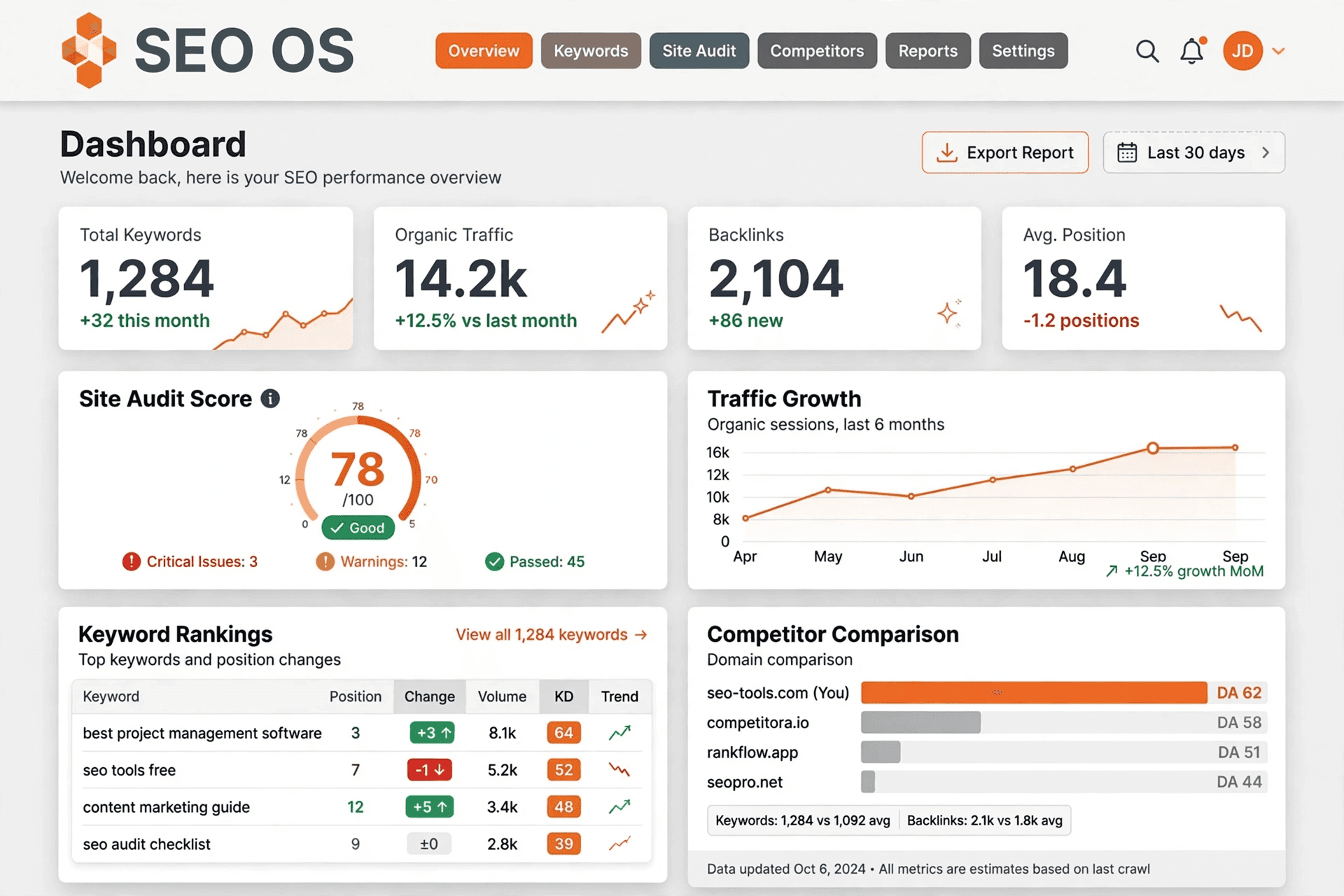
Task: Click the Avg. Position downward trend icon
Action: (1240, 317)
